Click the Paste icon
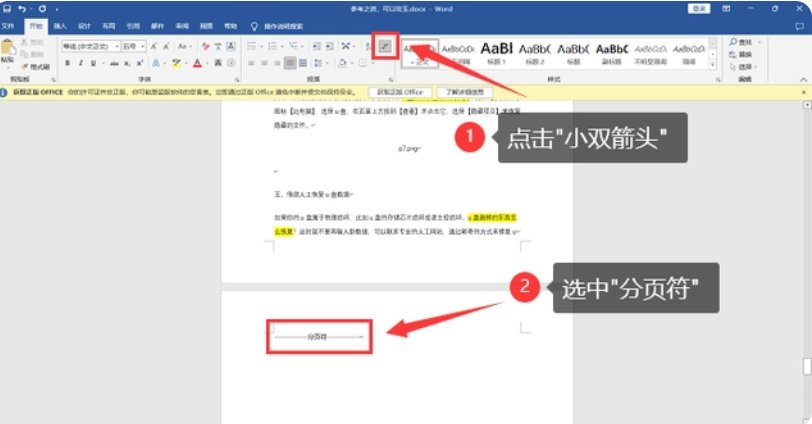The width and height of the screenshot is (812, 424). (x=9, y=52)
